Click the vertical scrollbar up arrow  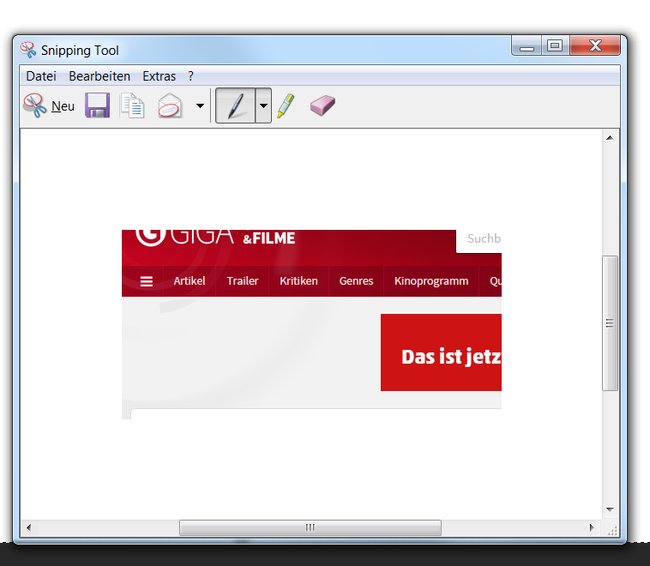pyautogui.click(x=610, y=138)
